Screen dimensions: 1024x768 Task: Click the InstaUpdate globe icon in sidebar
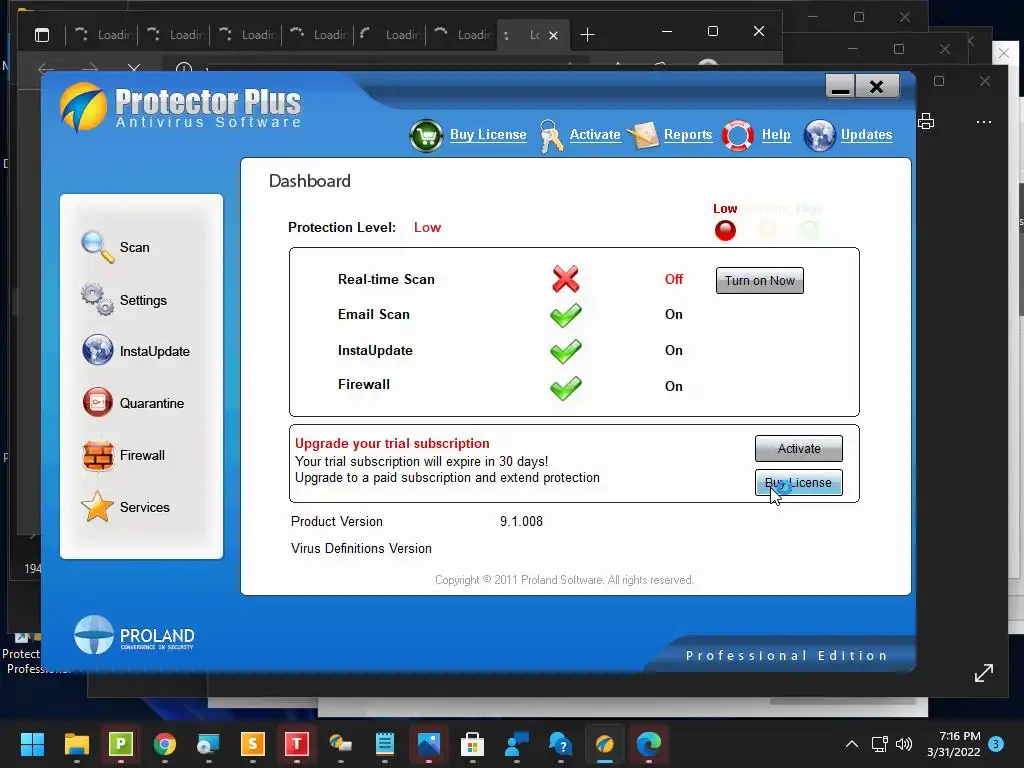97,350
